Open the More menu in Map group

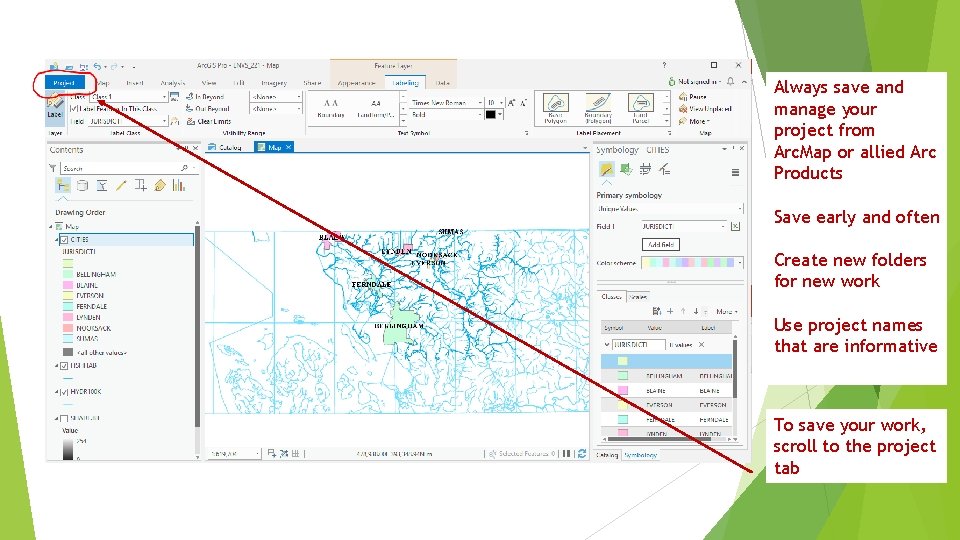[x=694, y=121]
